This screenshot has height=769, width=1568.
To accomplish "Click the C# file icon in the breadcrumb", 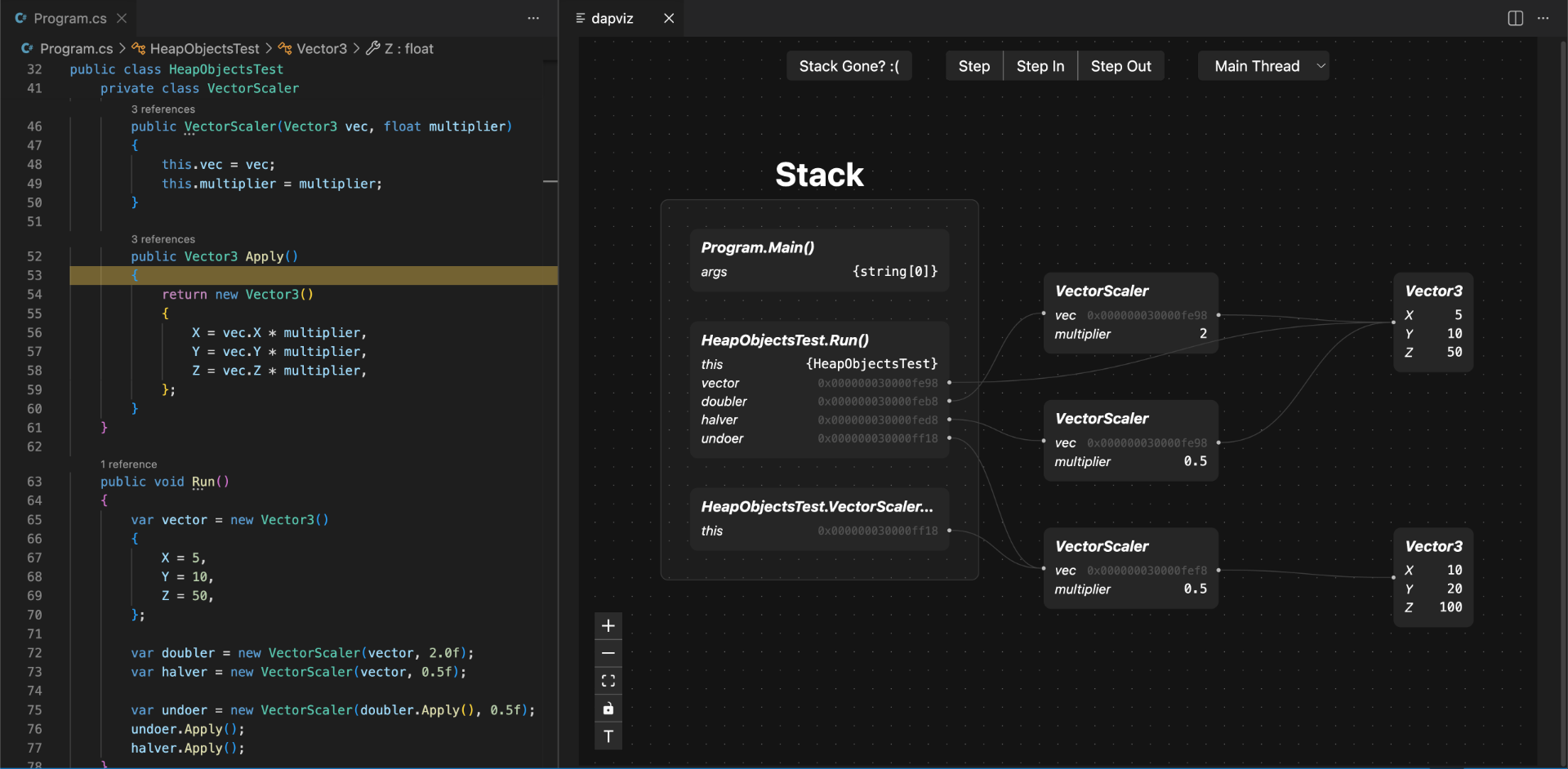I will (x=27, y=48).
